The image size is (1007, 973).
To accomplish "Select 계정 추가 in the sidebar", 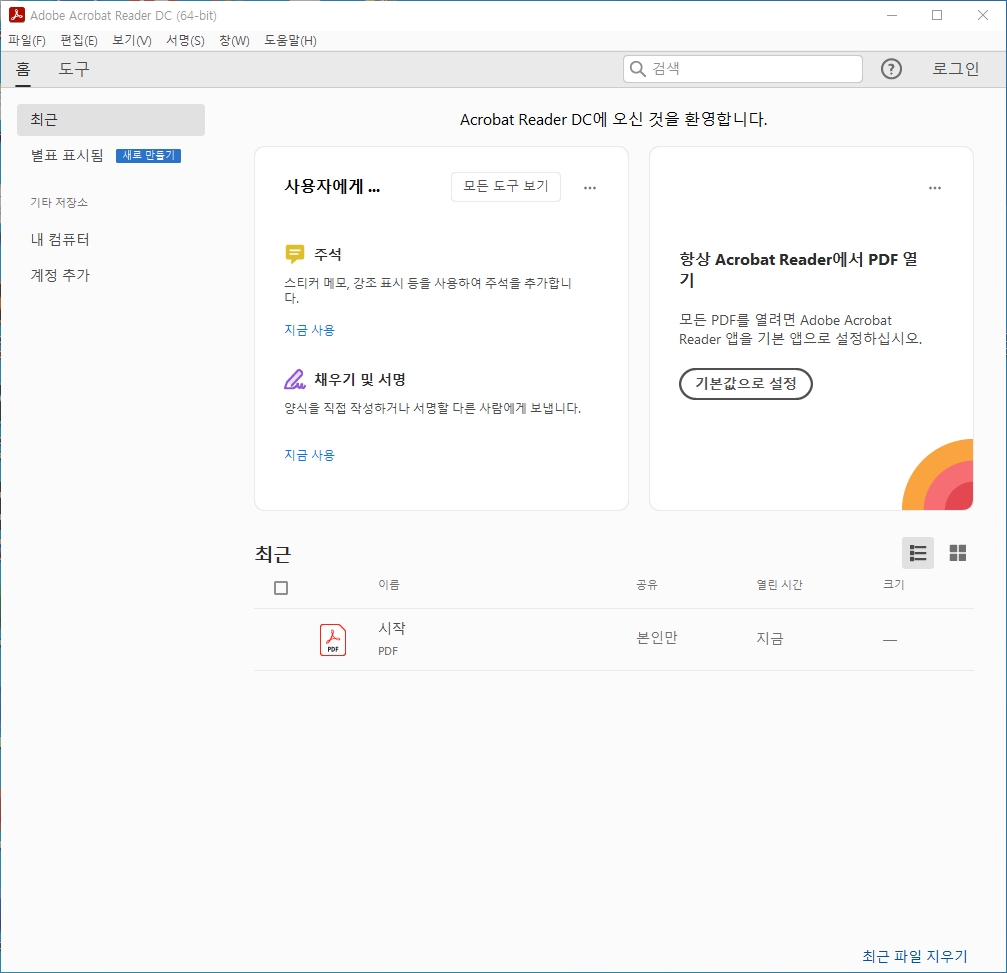I will point(60,276).
